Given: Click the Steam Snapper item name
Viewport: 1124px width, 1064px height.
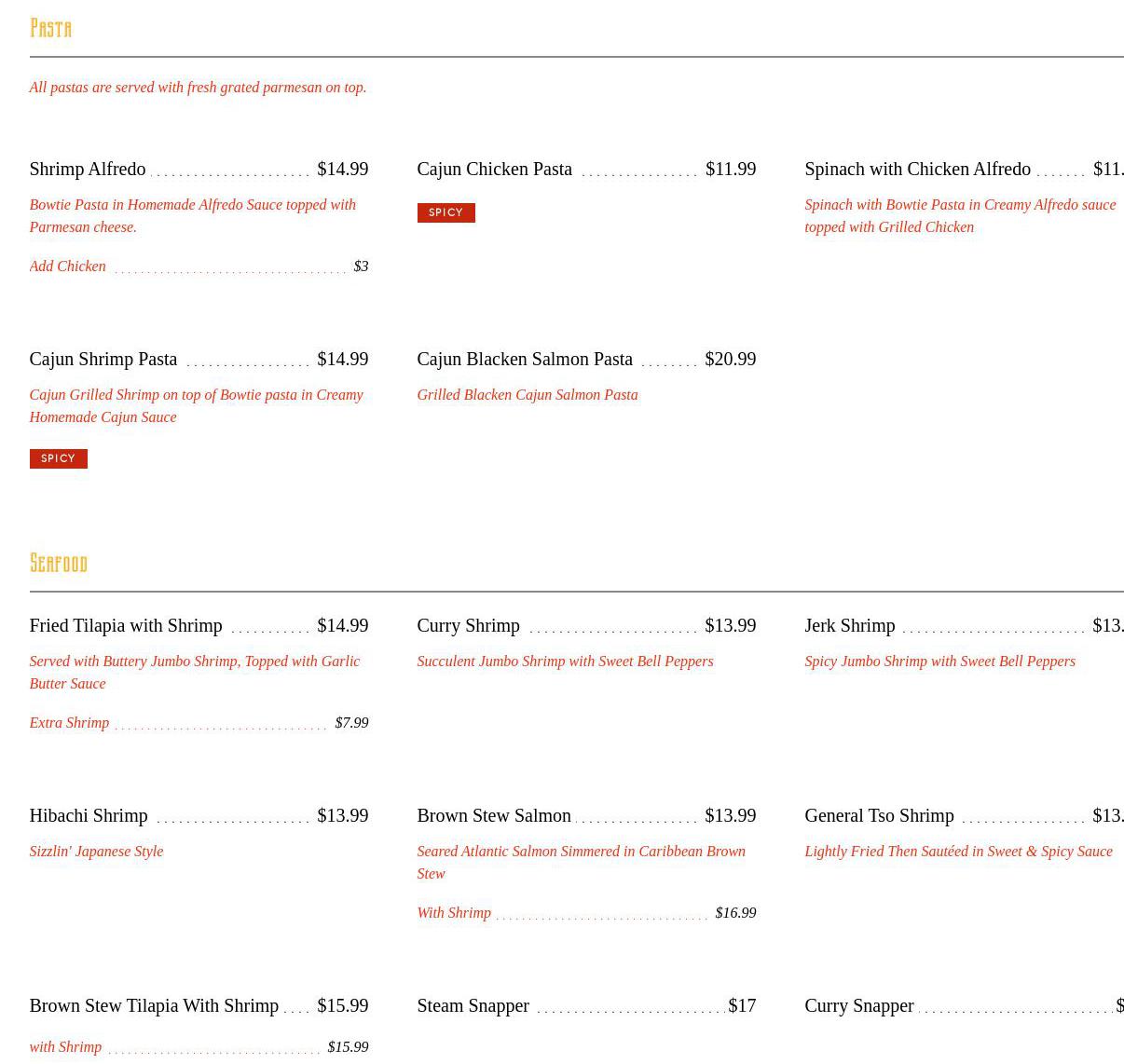Looking at the screenshot, I should (473, 1005).
